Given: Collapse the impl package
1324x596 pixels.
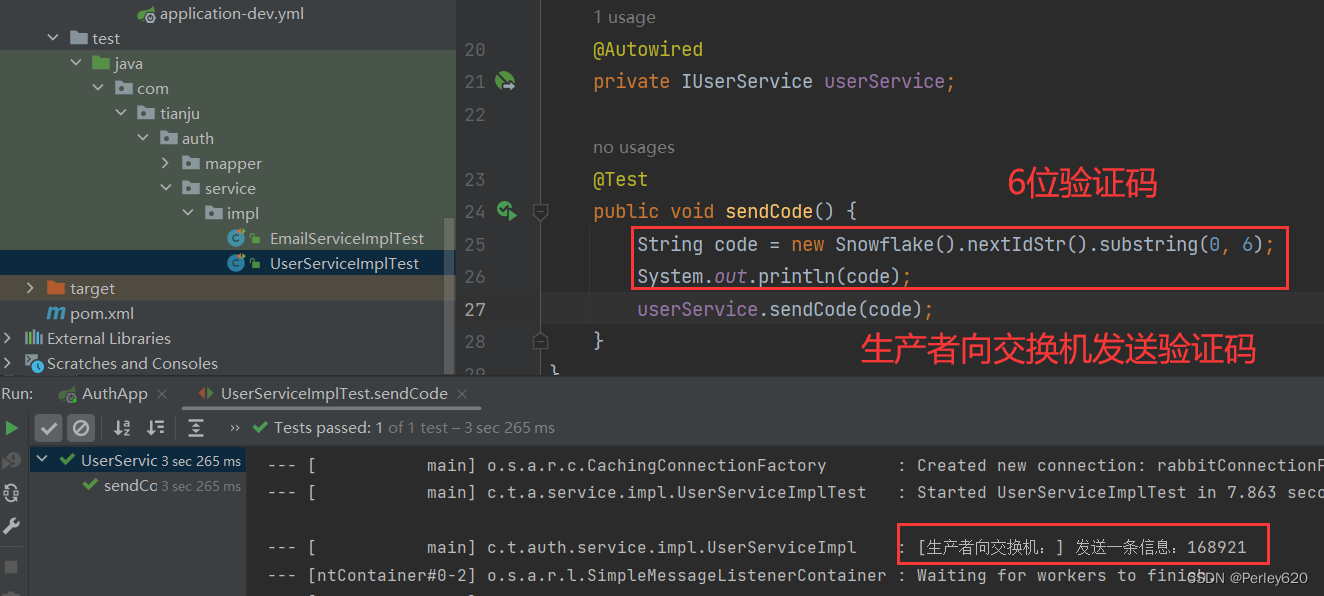Looking at the screenshot, I should [188, 214].
